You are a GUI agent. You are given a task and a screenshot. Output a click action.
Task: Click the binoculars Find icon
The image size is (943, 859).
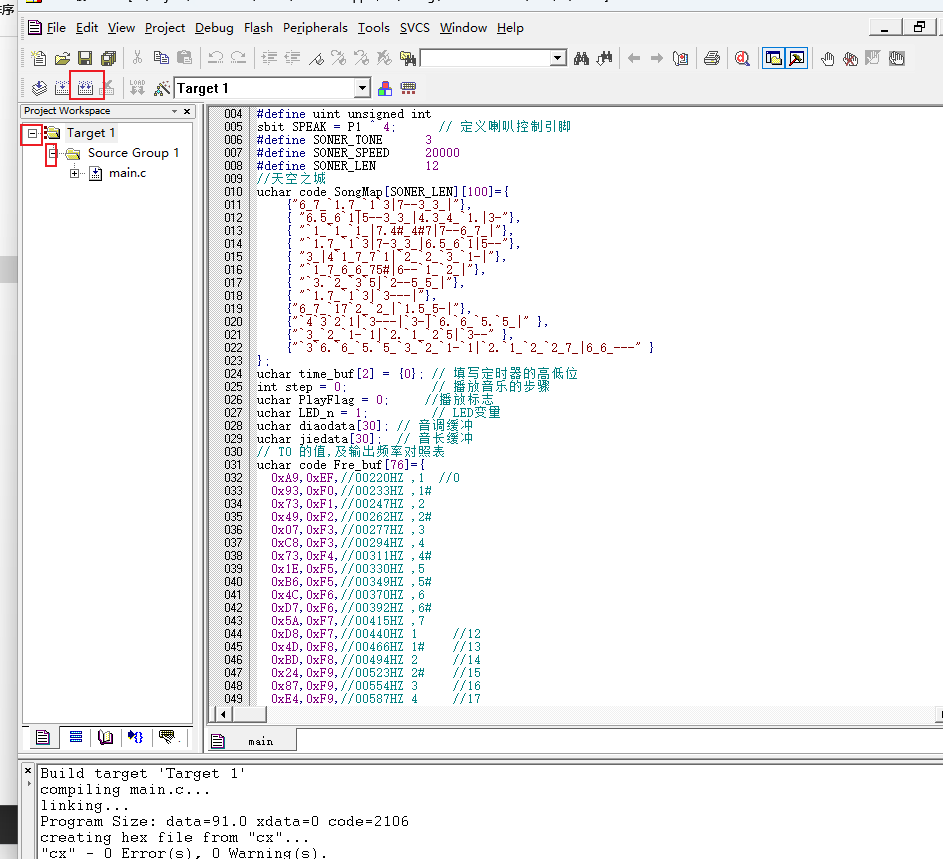click(x=581, y=58)
